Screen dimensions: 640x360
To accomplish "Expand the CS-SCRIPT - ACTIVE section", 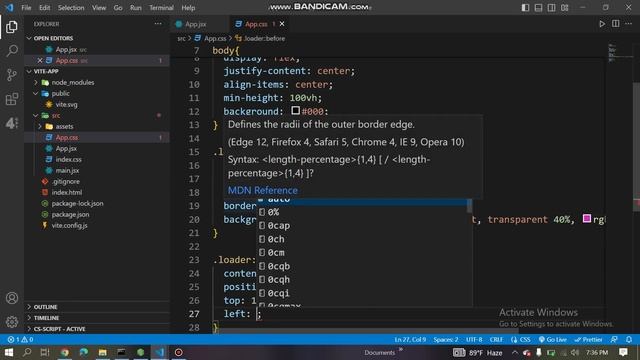I will coord(60,329).
